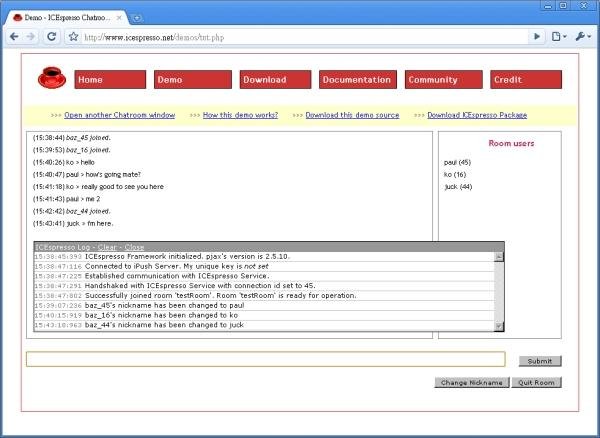Open a new browser tab

click(x=137, y=18)
